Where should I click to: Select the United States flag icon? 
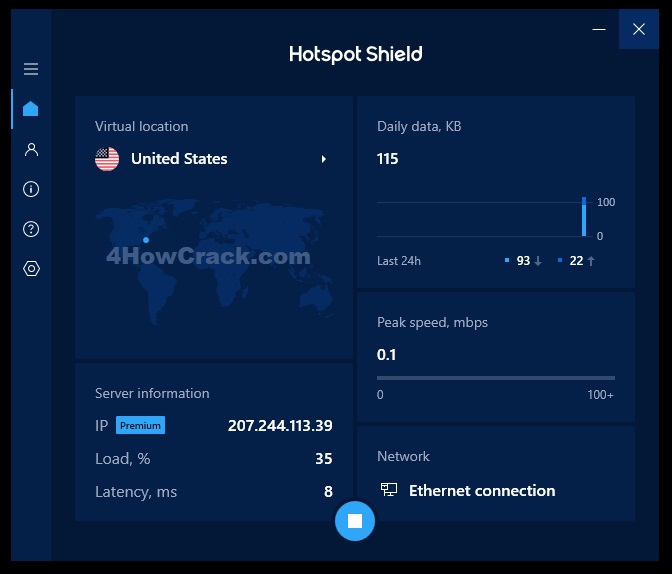(x=107, y=159)
